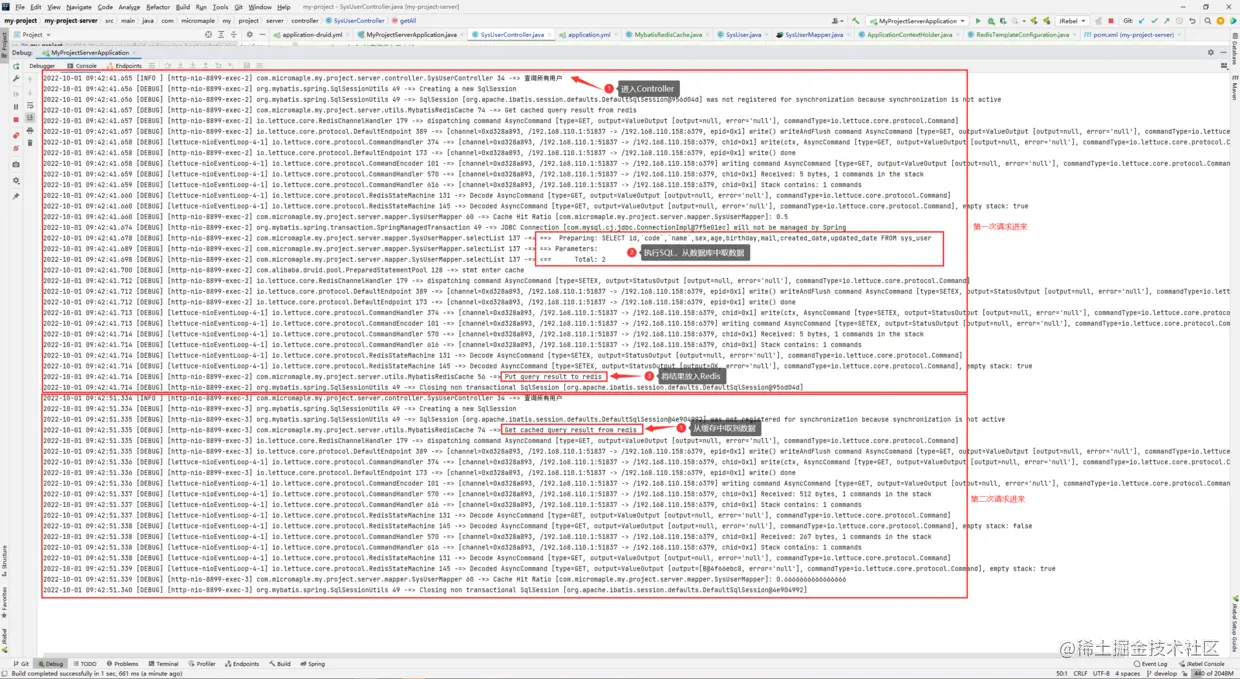Open the Build tool window tab at bottom

[280, 664]
